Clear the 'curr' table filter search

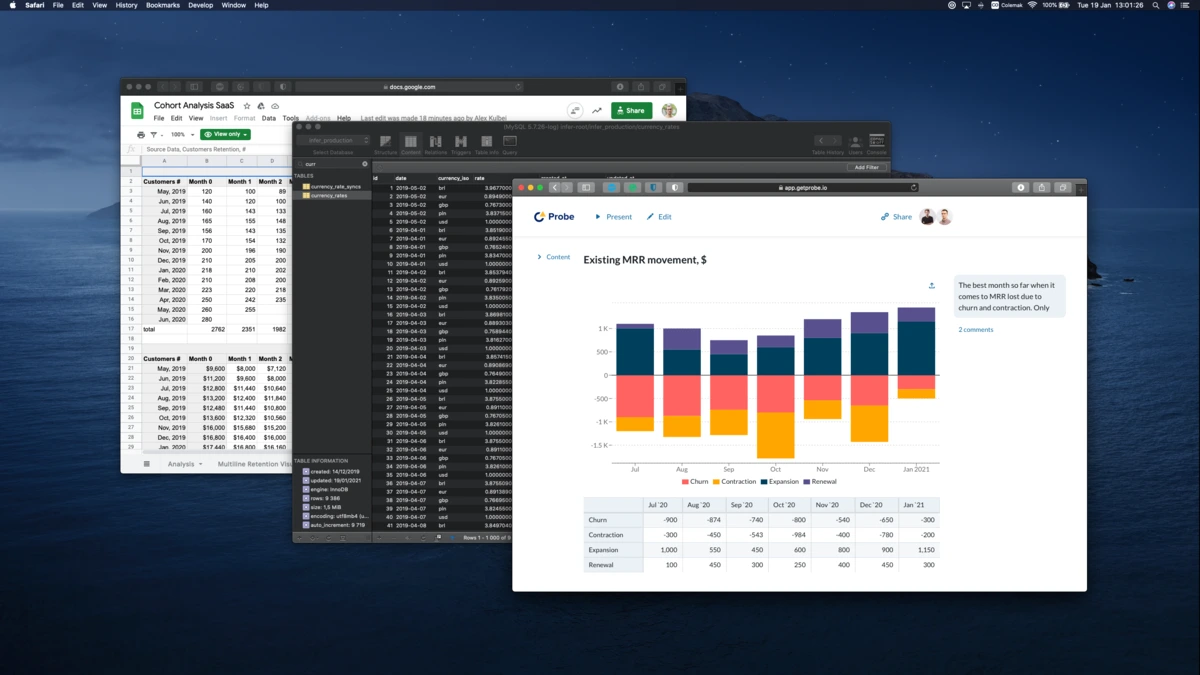pos(365,164)
